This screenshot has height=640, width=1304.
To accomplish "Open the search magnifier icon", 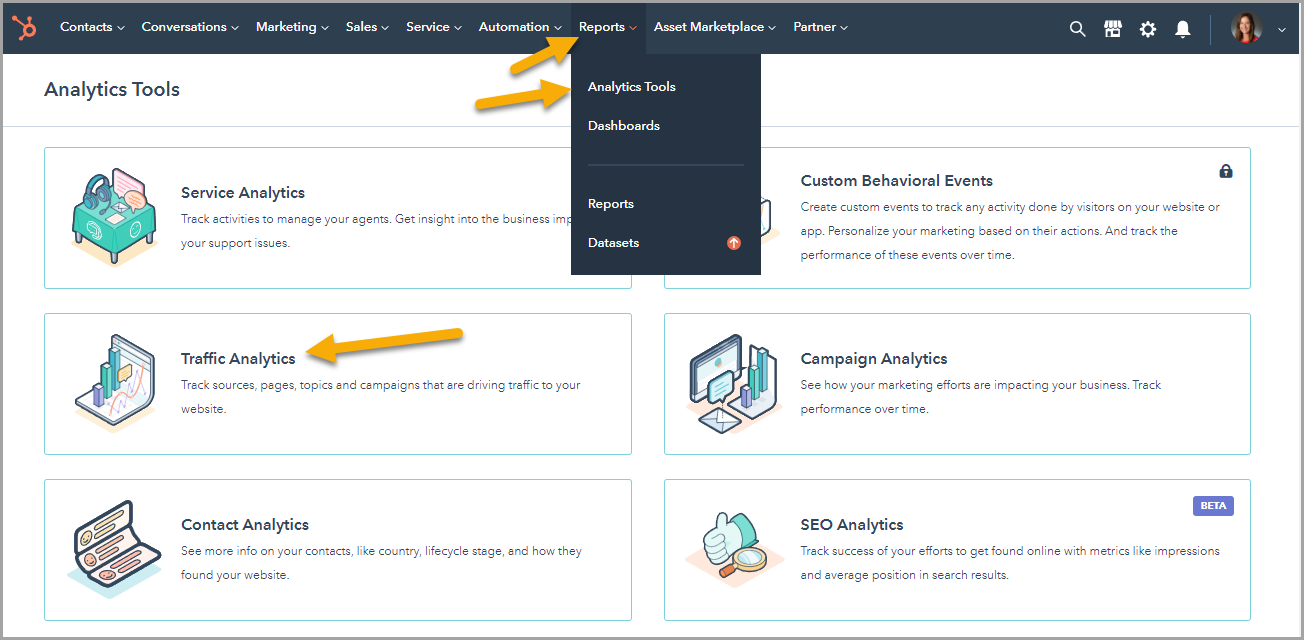I will pos(1077,29).
